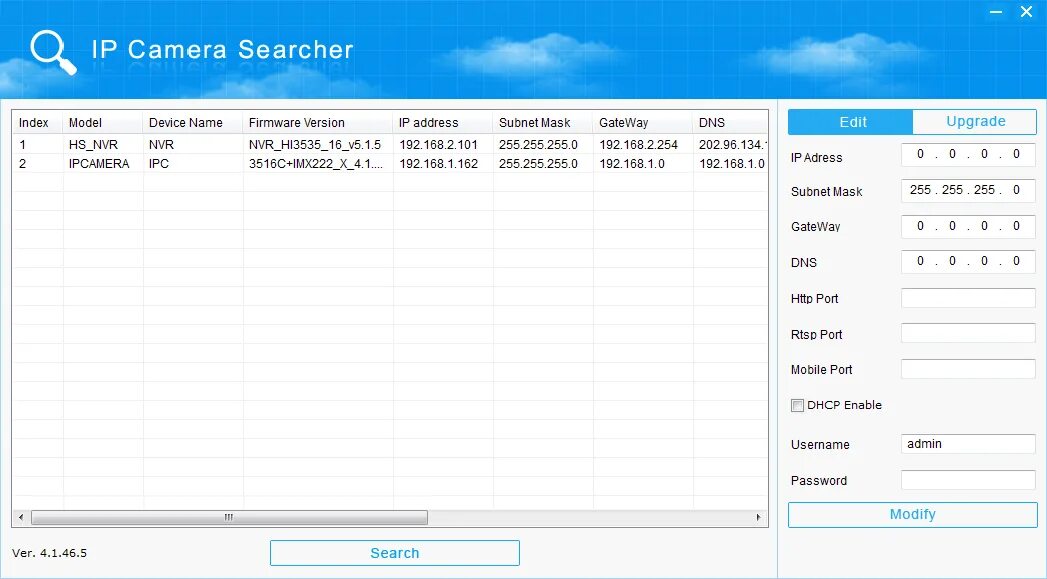1047x579 pixels.
Task: Click the horizontal scrollbar thumb
Action: point(229,517)
